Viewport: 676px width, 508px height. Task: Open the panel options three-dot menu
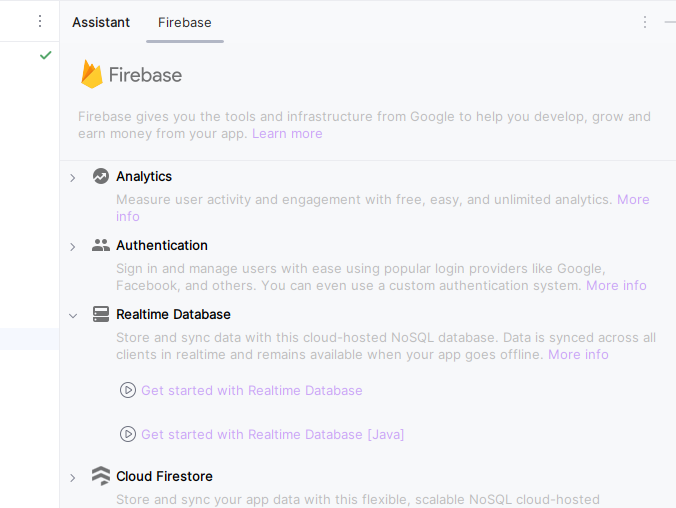(645, 22)
